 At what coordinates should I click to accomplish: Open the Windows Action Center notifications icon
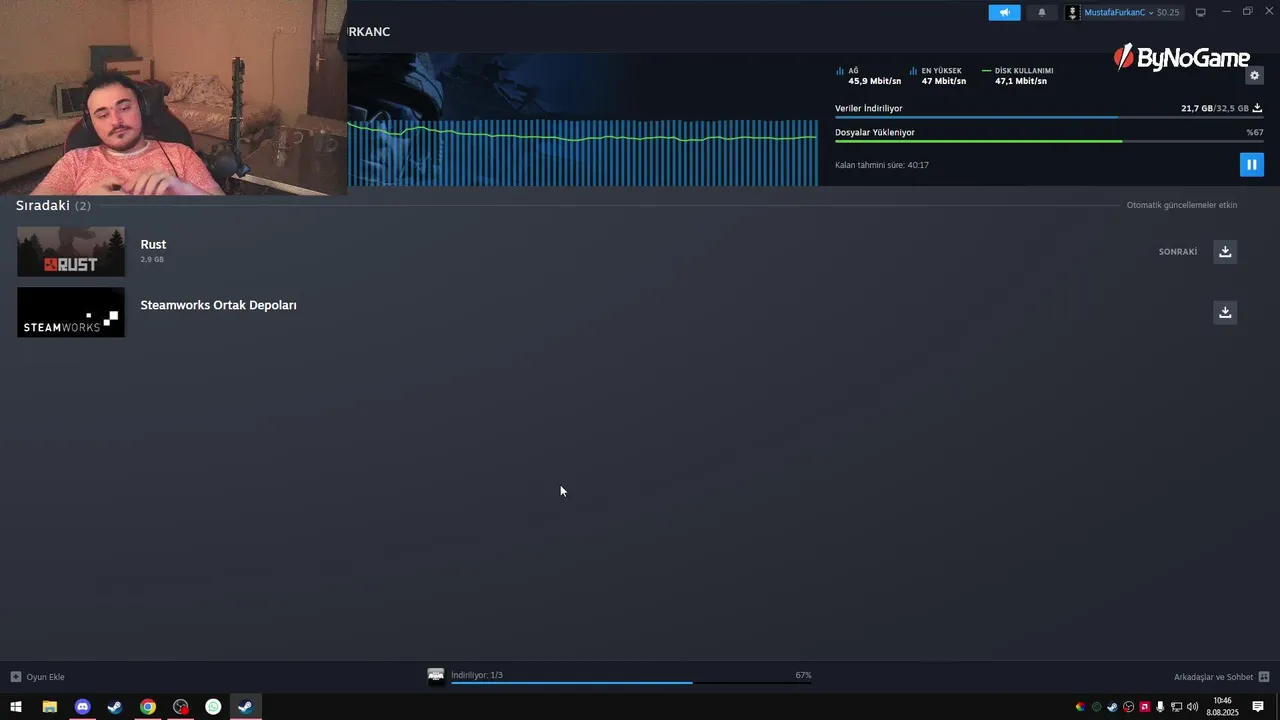1258,707
